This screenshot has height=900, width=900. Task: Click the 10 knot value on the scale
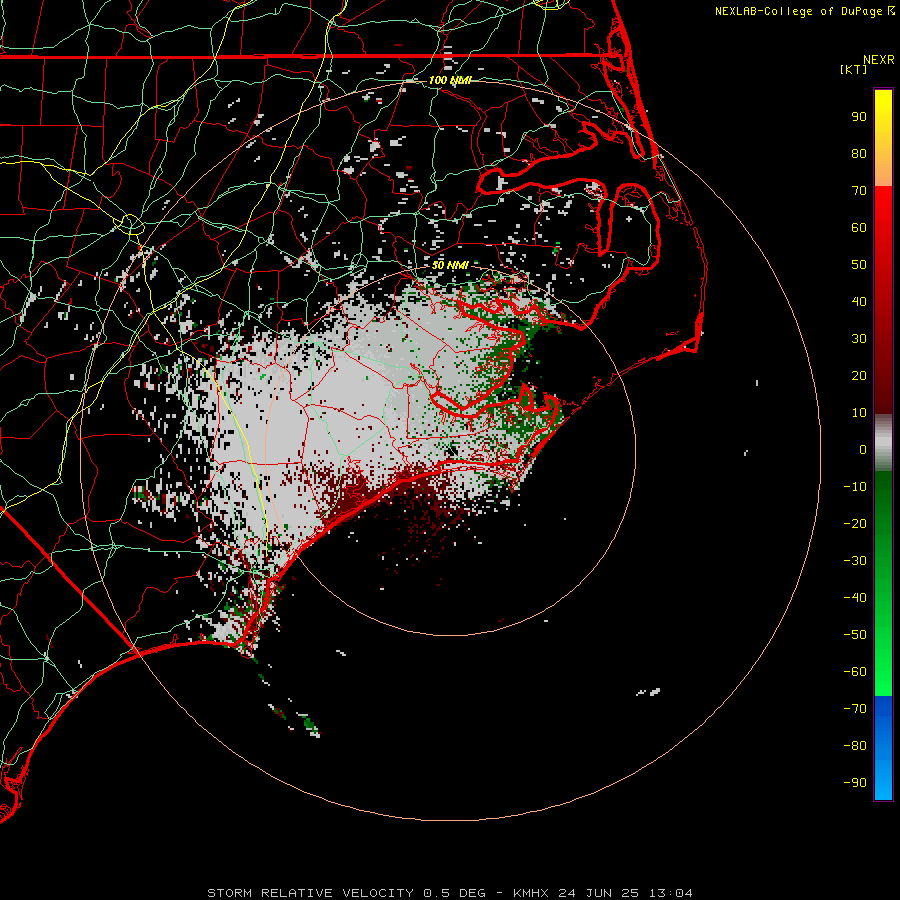pyautogui.click(x=859, y=413)
